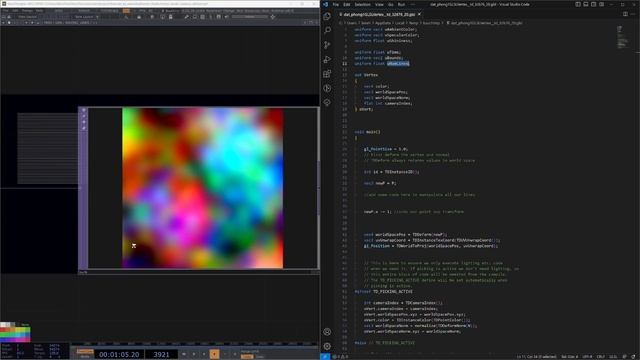The height and width of the screenshot is (360, 640).
Task: Open the Extensions view in VS Code
Action: 327,74
